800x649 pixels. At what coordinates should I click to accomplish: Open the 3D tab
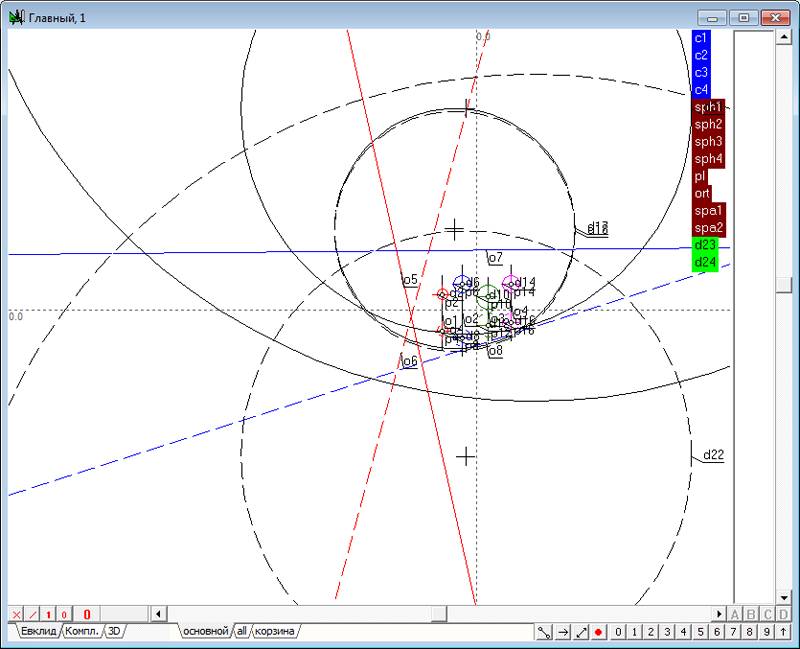pos(114,631)
